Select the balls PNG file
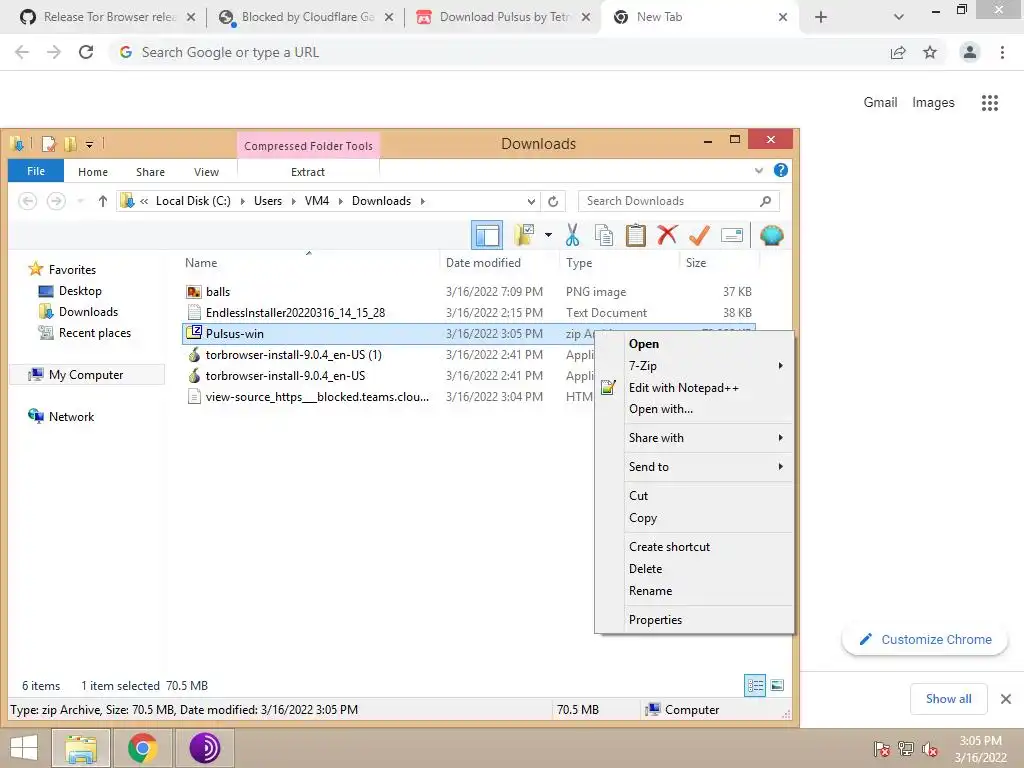 click(468, 292)
